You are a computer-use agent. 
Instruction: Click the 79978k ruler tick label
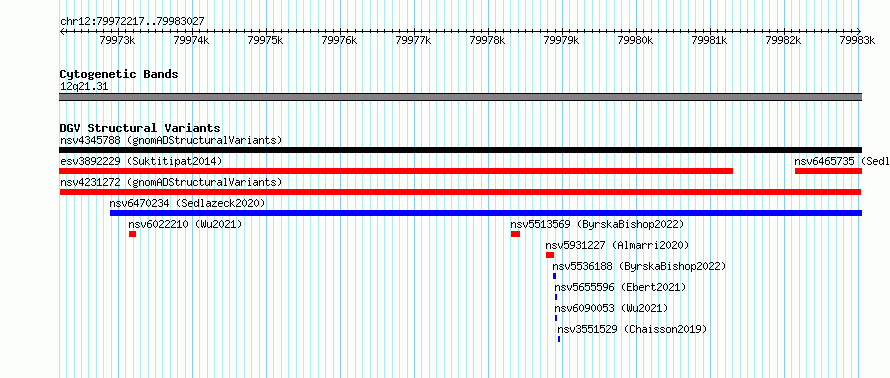click(x=488, y=40)
